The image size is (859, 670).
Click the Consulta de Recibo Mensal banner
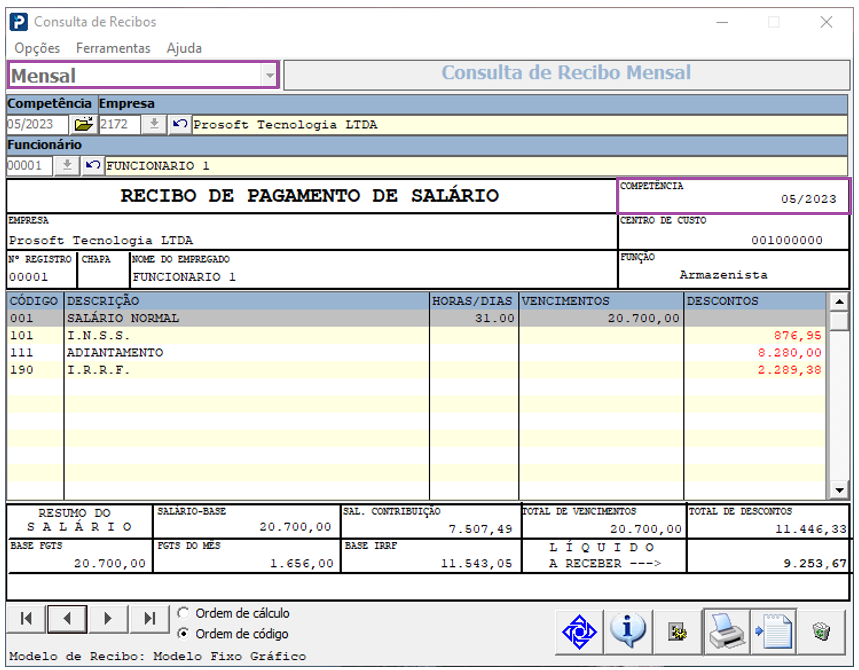pos(566,73)
